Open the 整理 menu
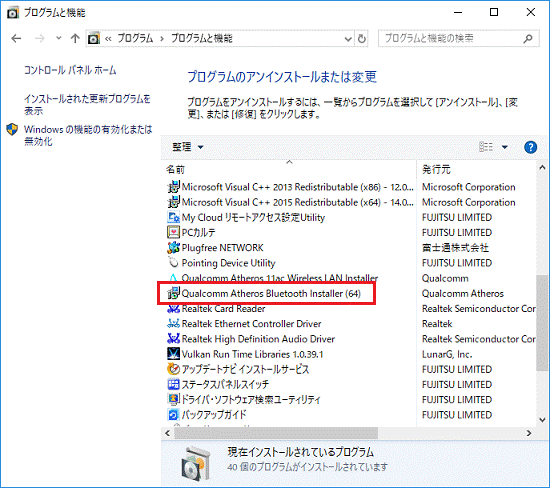 point(188,147)
